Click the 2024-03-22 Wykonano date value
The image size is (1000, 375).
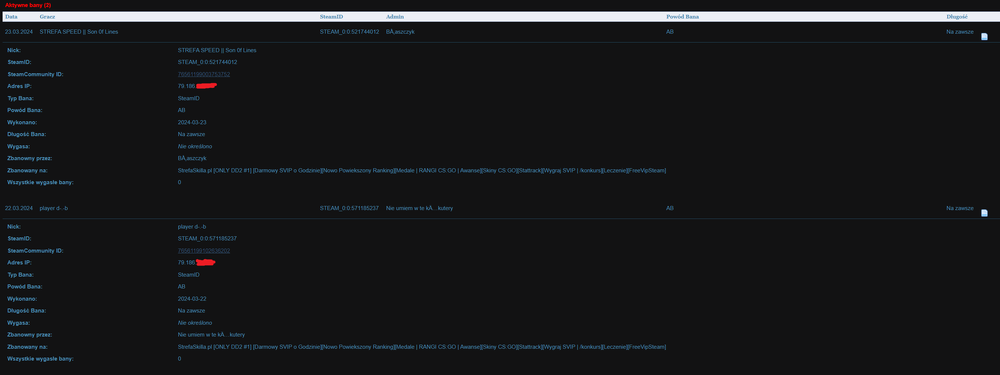click(x=192, y=298)
